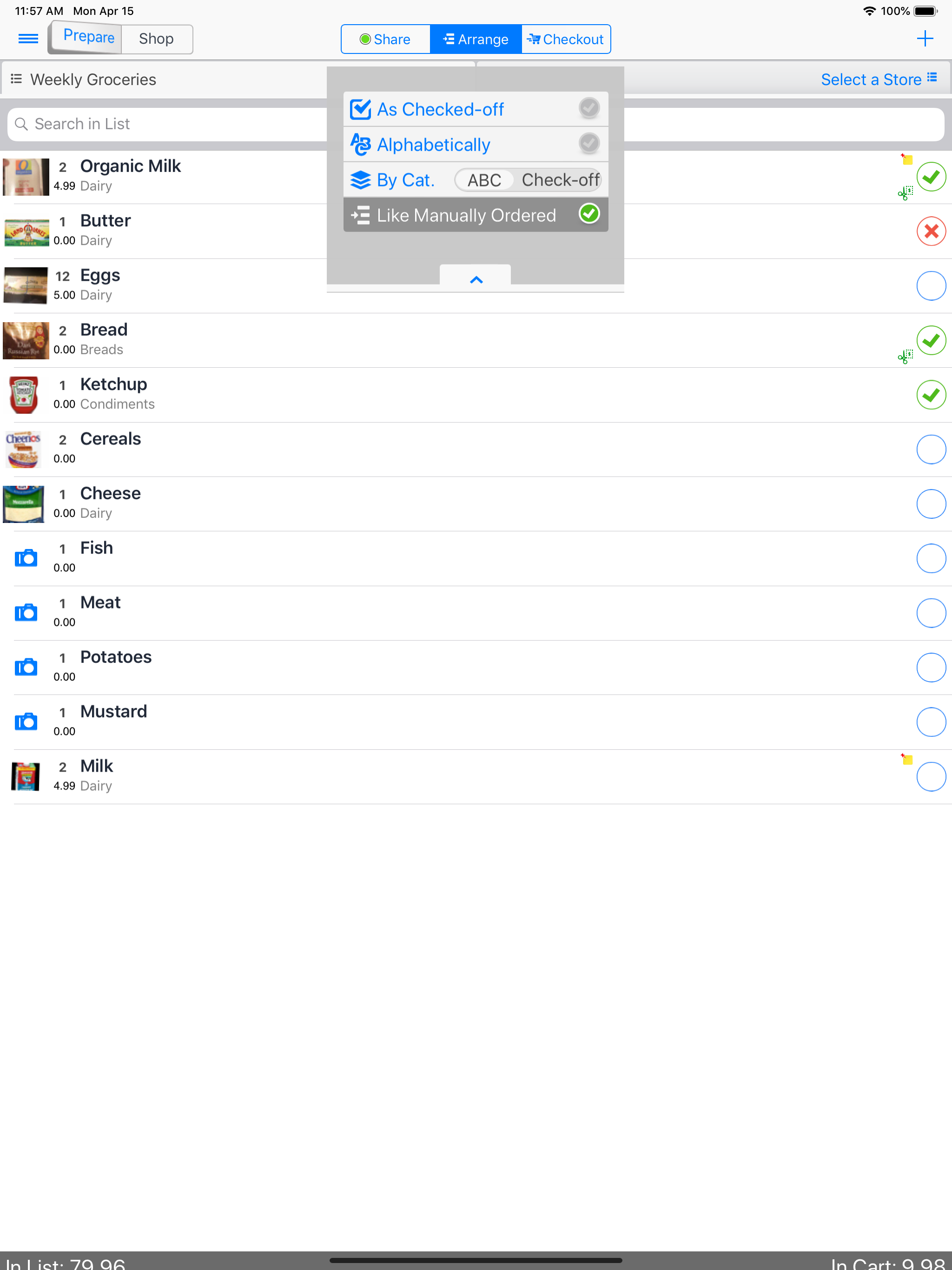Check off the Eggs item circle
The image size is (952, 1270).
(x=931, y=286)
